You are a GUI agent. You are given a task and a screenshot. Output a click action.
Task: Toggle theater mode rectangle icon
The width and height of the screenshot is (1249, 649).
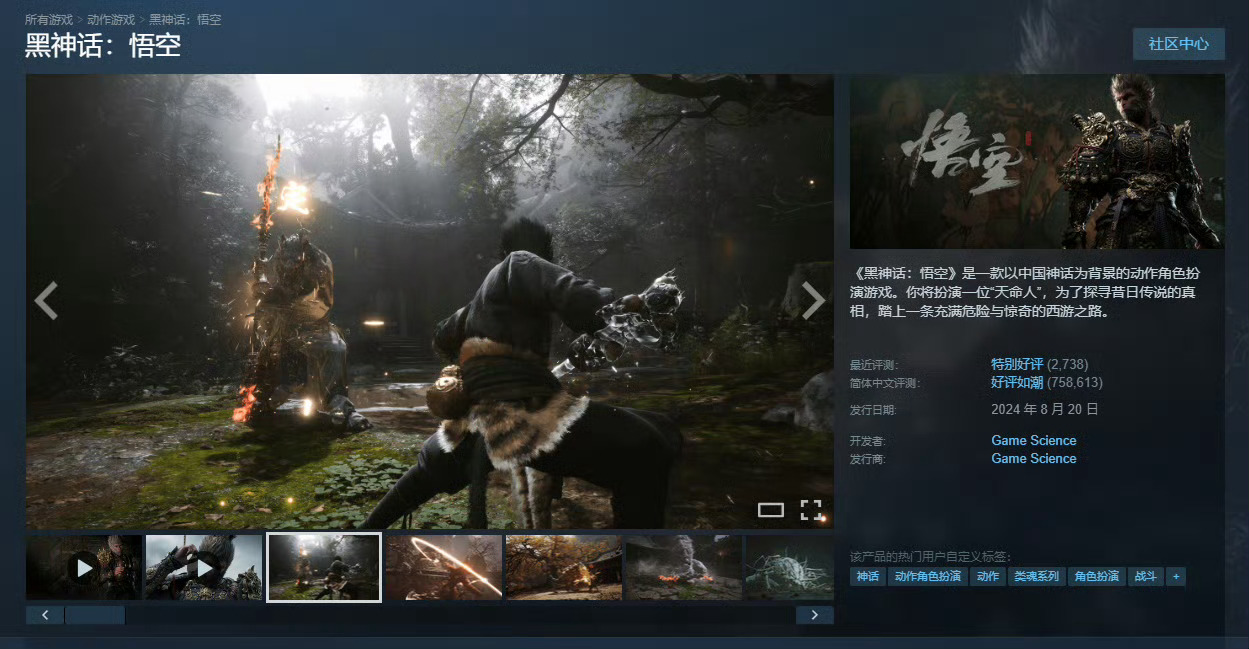tap(771, 510)
